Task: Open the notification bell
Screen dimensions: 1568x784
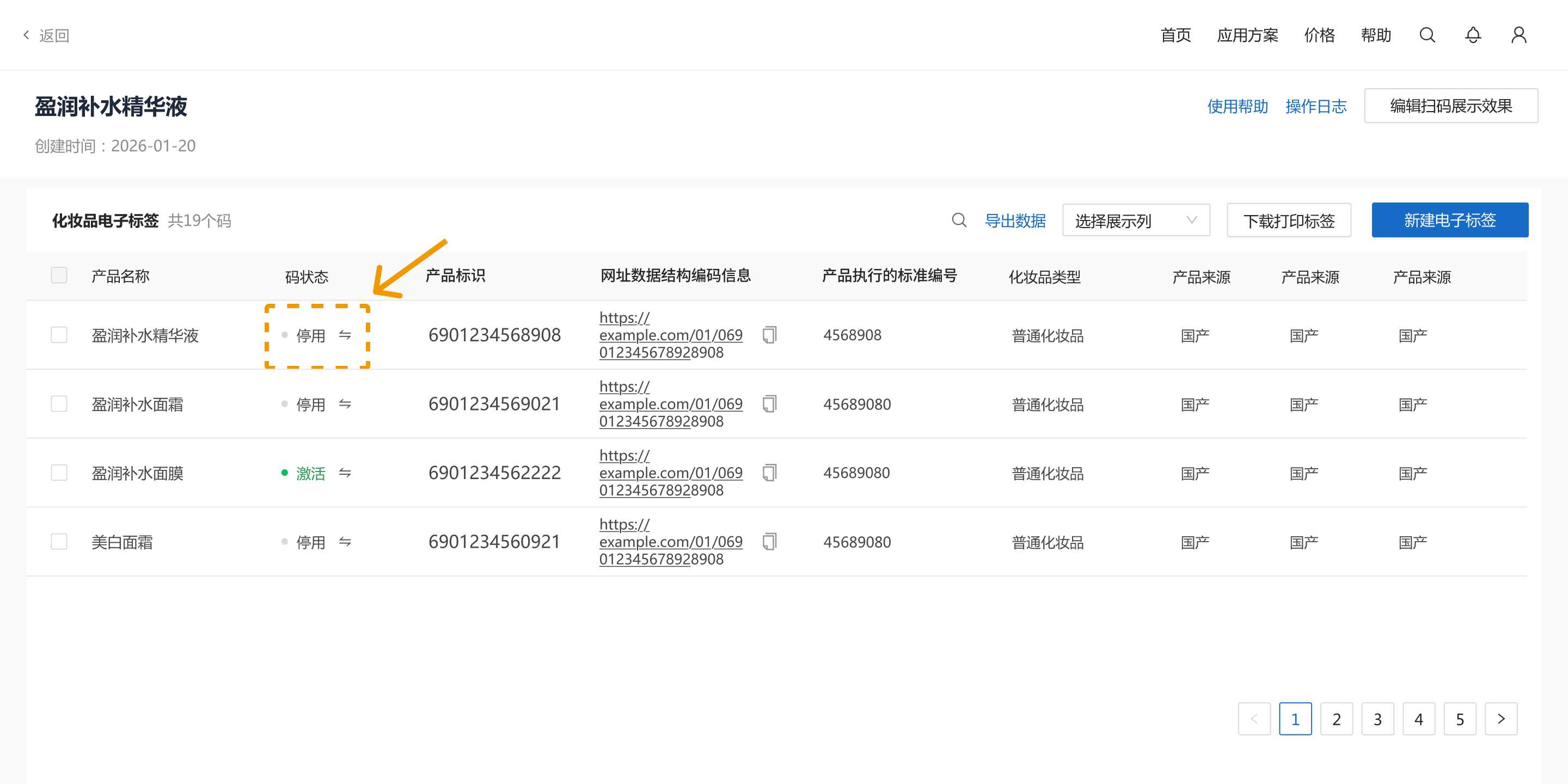Action: [x=1472, y=35]
